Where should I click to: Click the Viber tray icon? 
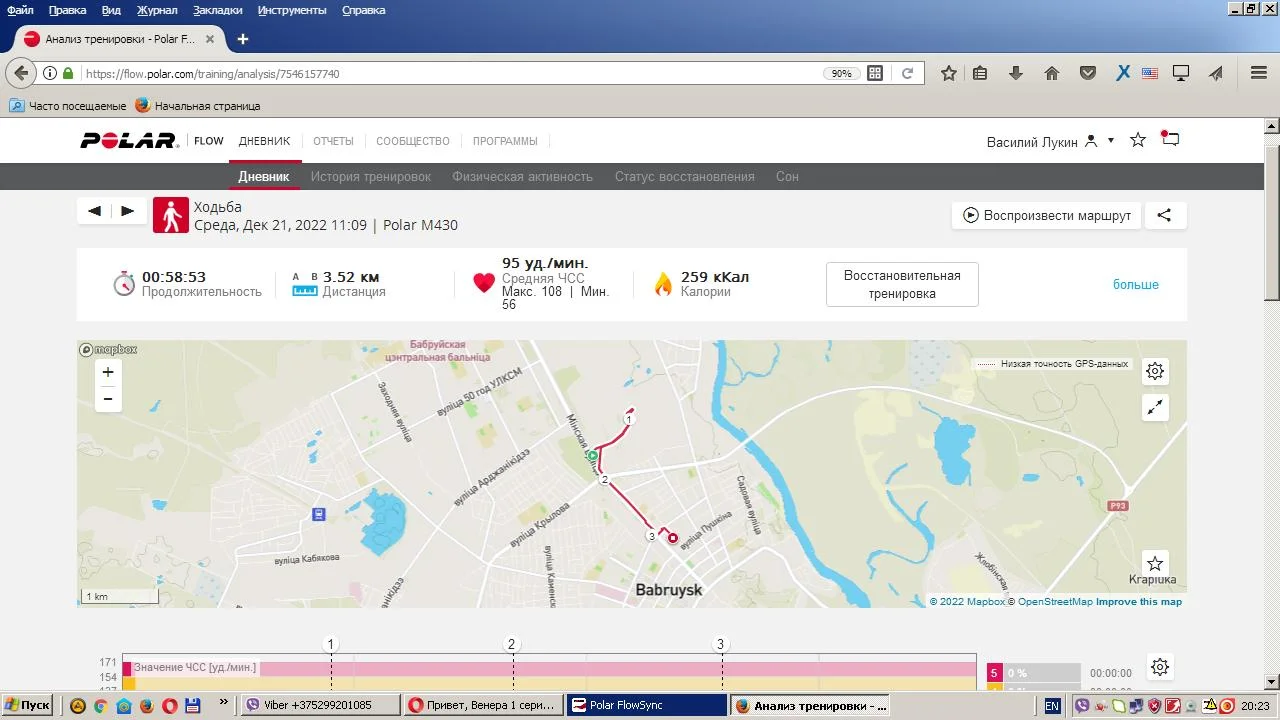pos(1080,705)
